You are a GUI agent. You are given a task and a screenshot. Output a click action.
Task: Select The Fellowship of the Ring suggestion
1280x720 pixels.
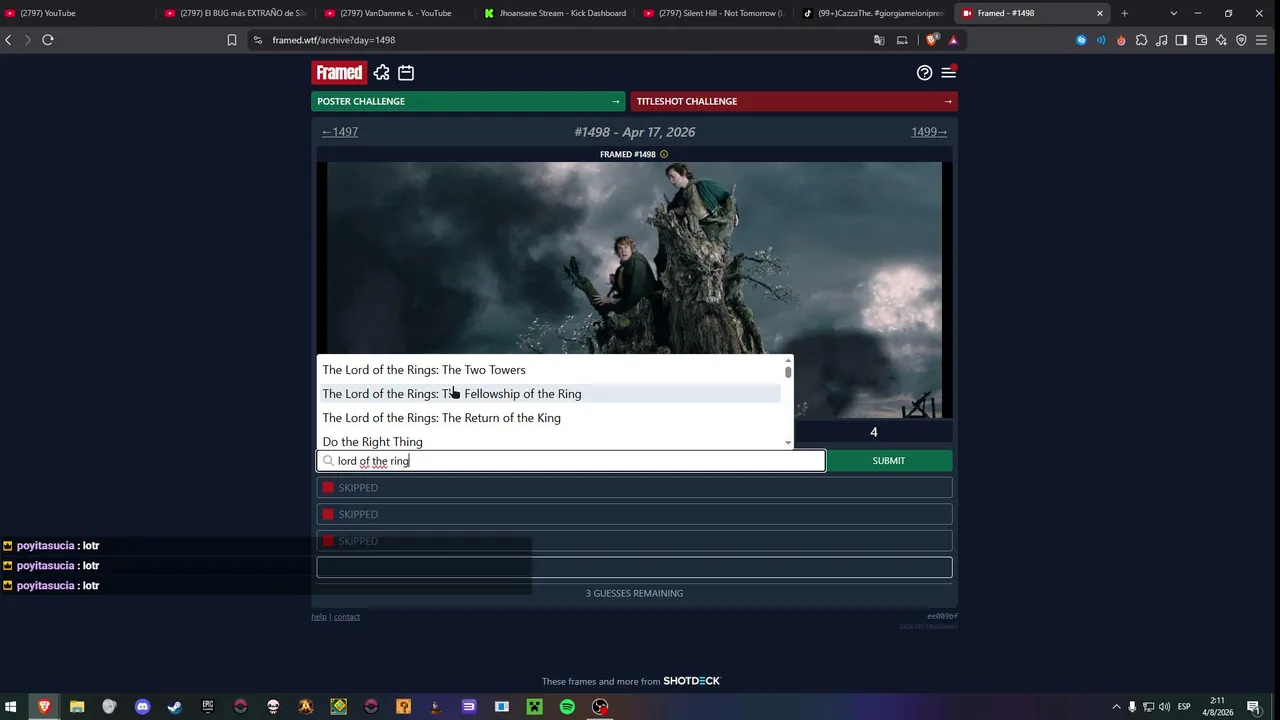pyautogui.click(x=550, y=394)
